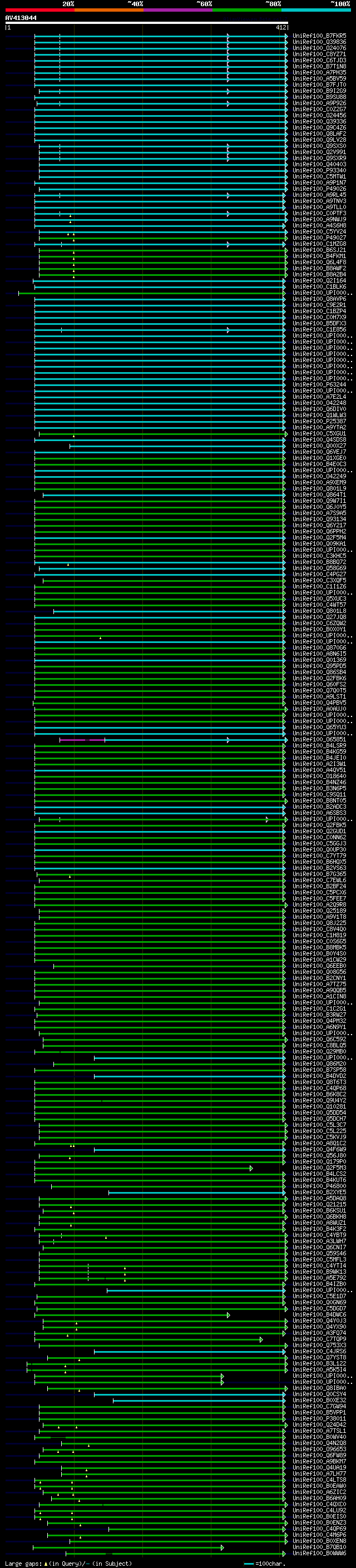The height and width of the screenshot is (1568, 356).
Task: Click the UniRef100_A9RL45 label
Action: click(319, 195)
